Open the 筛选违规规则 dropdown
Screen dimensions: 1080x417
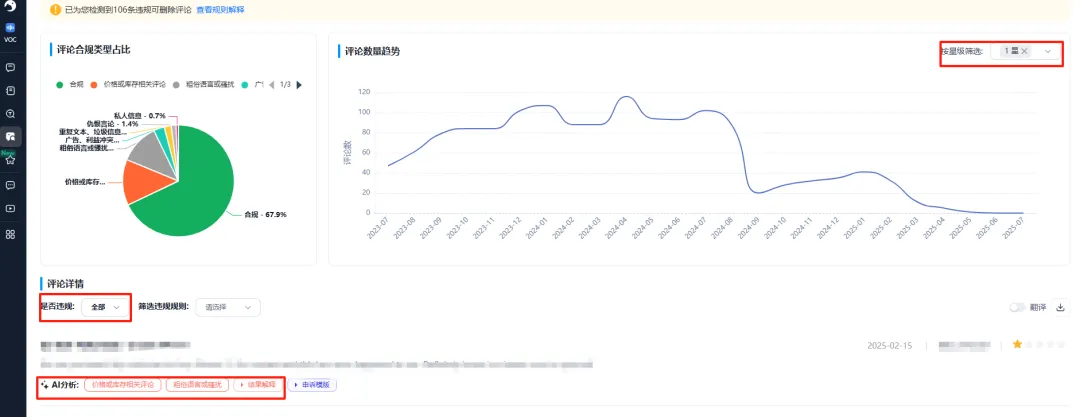pyautogui.click(x=227, y=307)
